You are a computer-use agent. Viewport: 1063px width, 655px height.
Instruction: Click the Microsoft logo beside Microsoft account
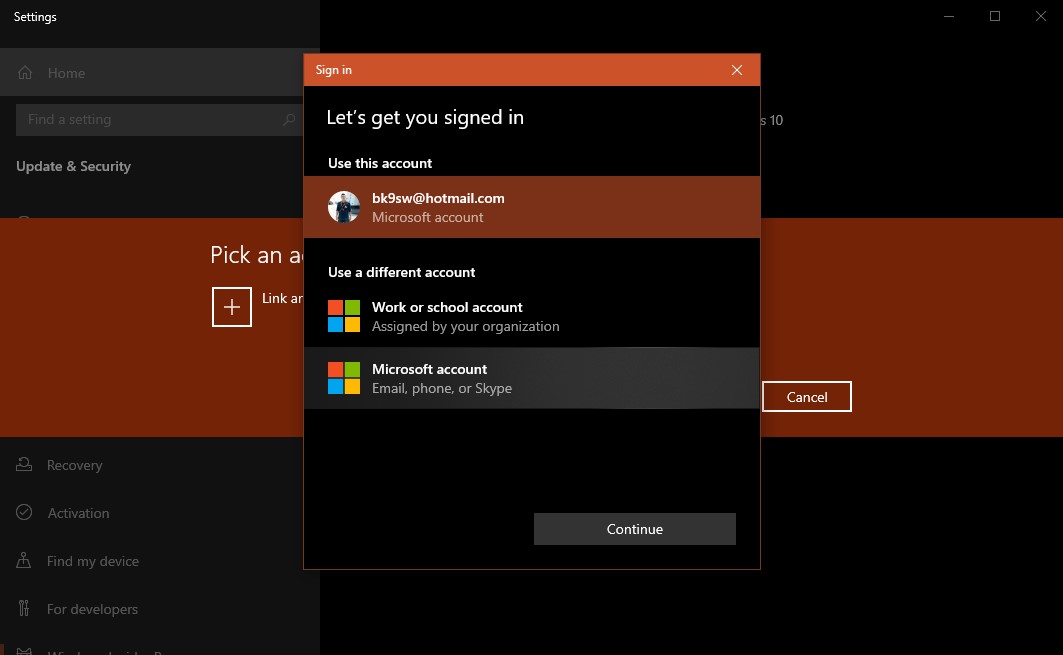(x=344, y=378)
